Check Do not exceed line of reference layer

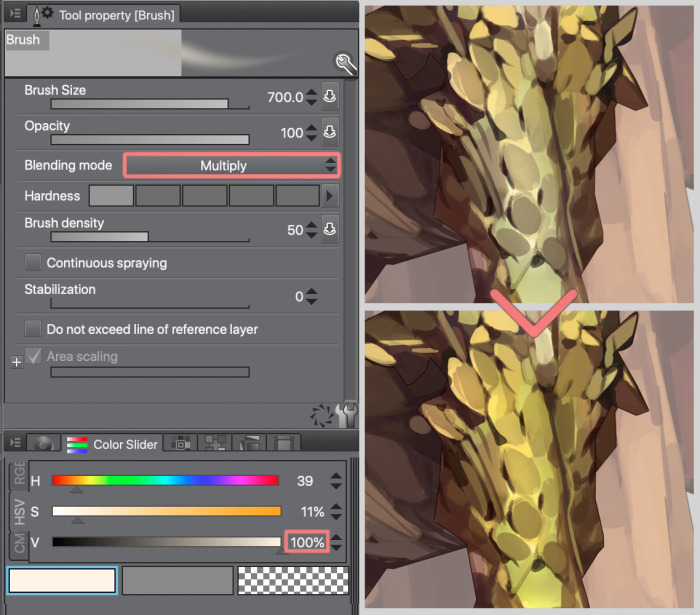tap(33, 329)
